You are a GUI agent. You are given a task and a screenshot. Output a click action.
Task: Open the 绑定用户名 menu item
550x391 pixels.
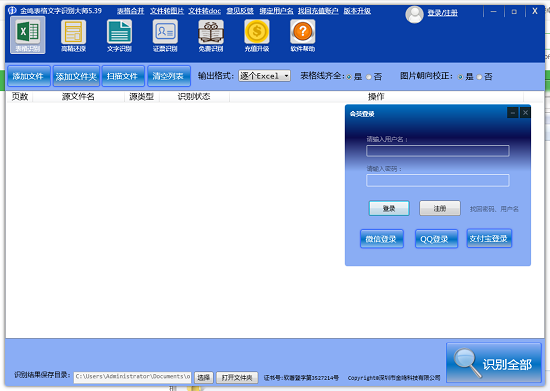pos(276,11)
